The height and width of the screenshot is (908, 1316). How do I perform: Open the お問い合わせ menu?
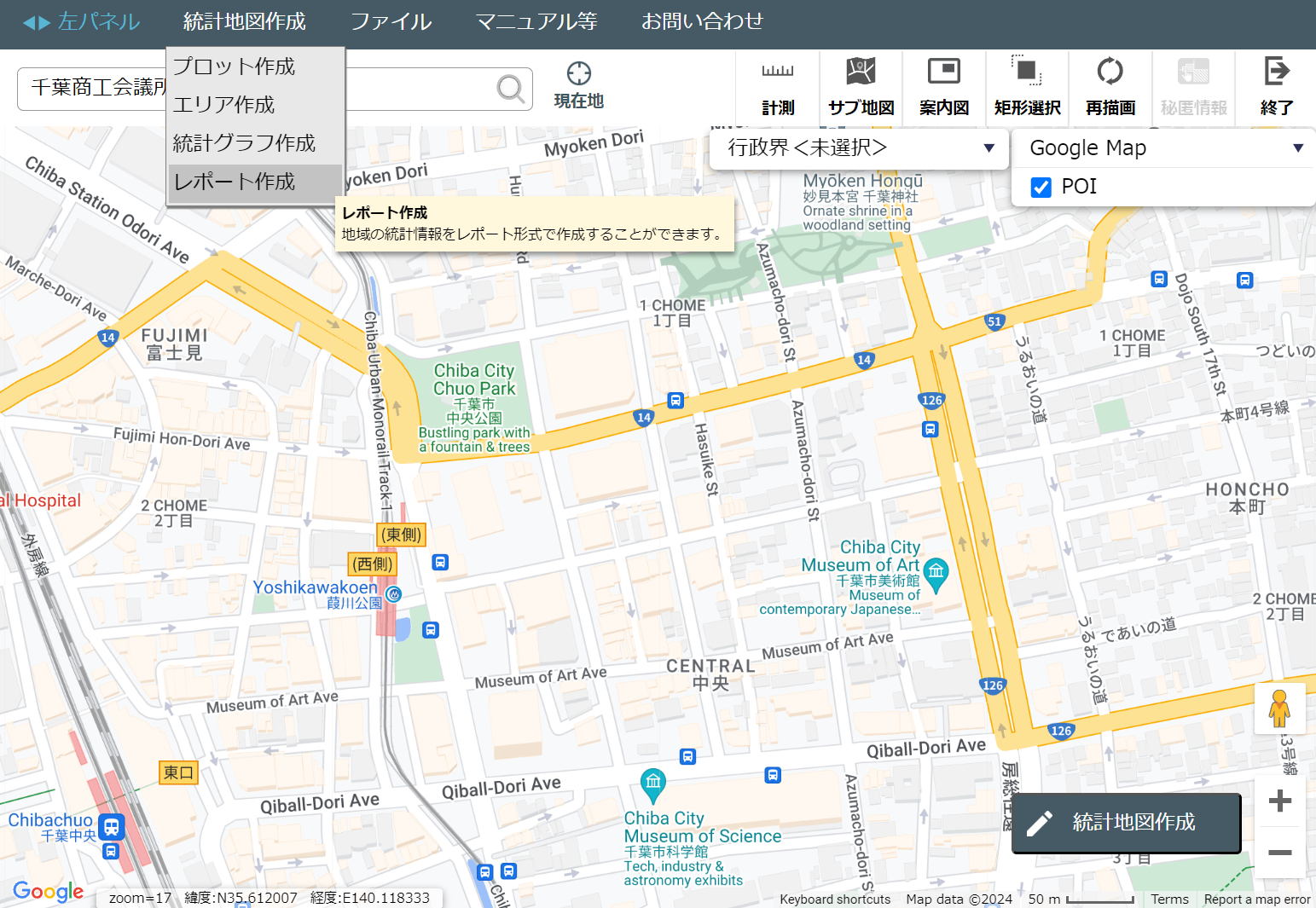point(702,22)
